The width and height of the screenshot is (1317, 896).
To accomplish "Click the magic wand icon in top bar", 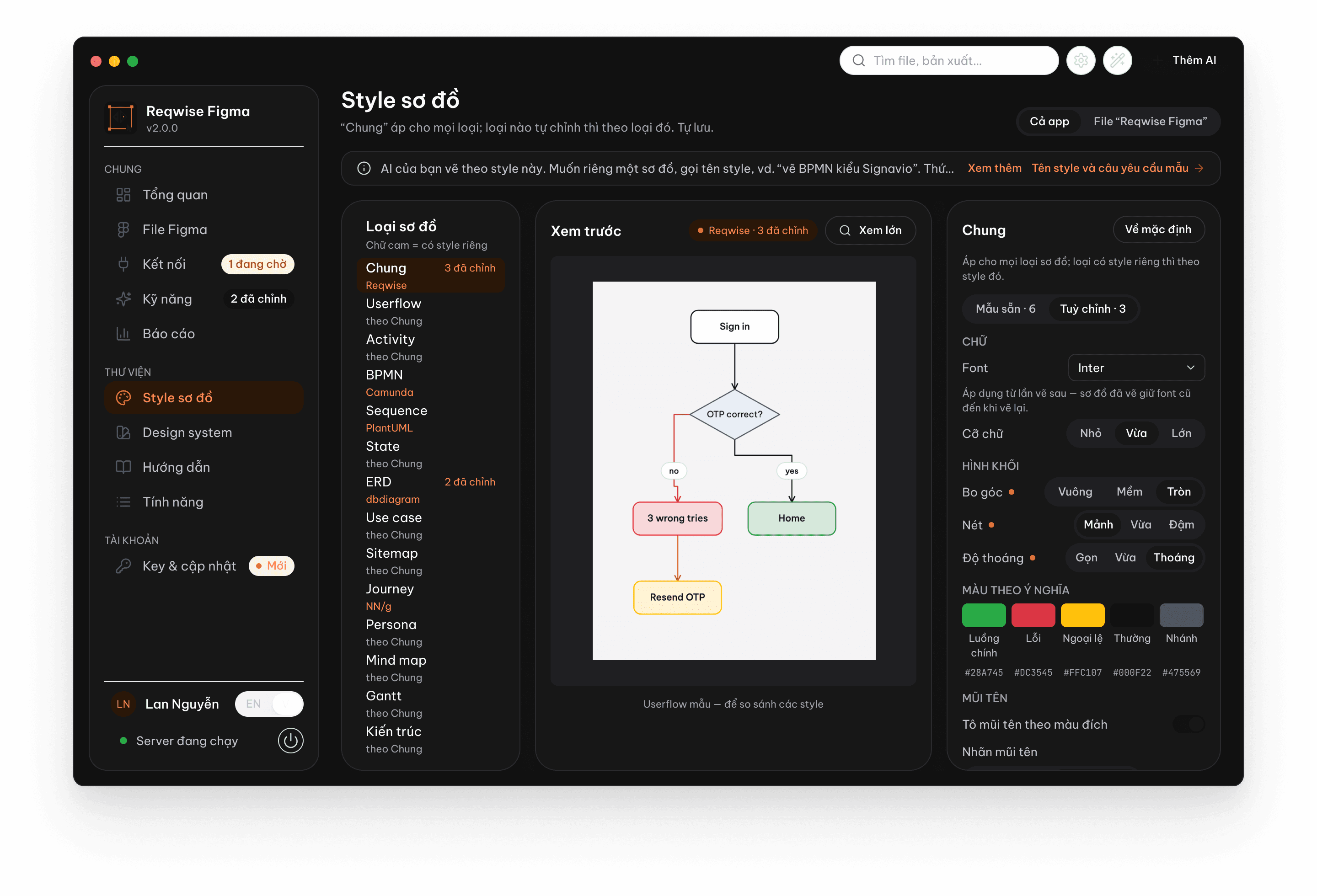I will 1117,60.
